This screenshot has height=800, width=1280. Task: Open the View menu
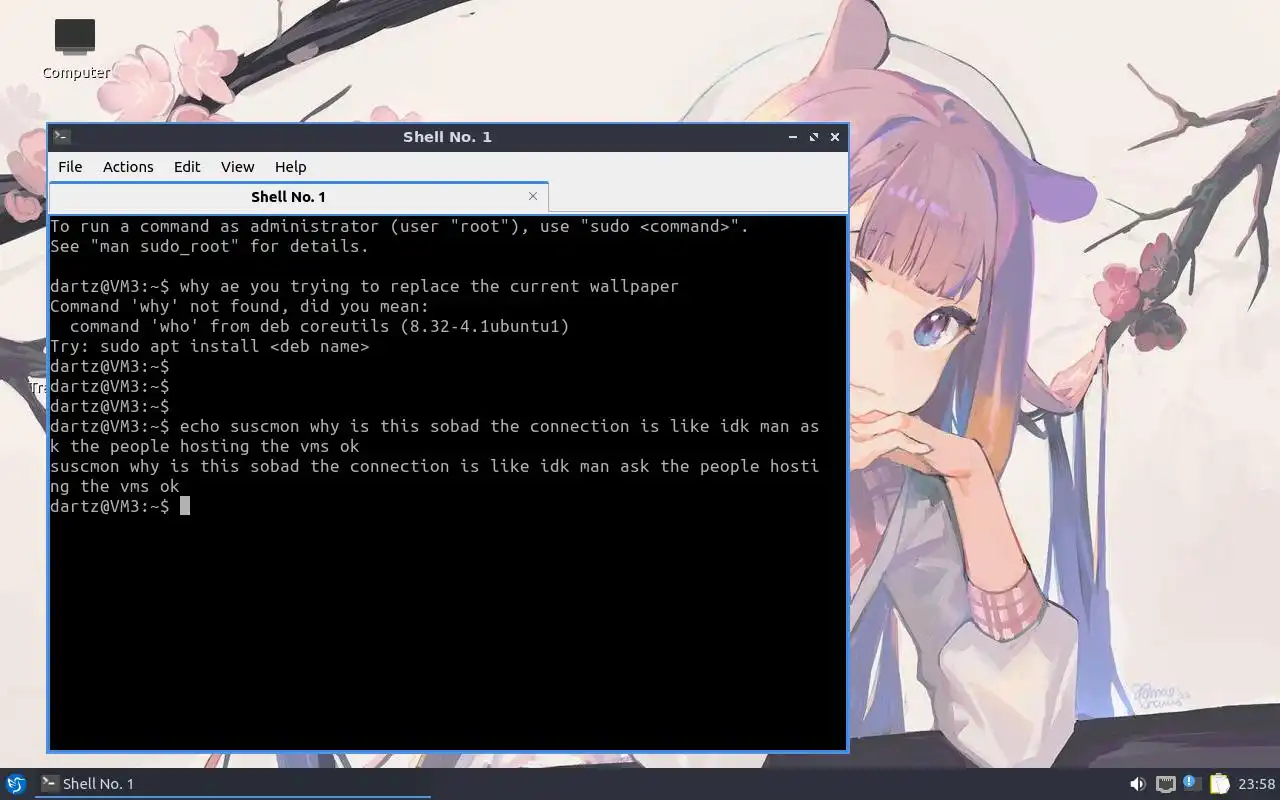coord(237,167)
